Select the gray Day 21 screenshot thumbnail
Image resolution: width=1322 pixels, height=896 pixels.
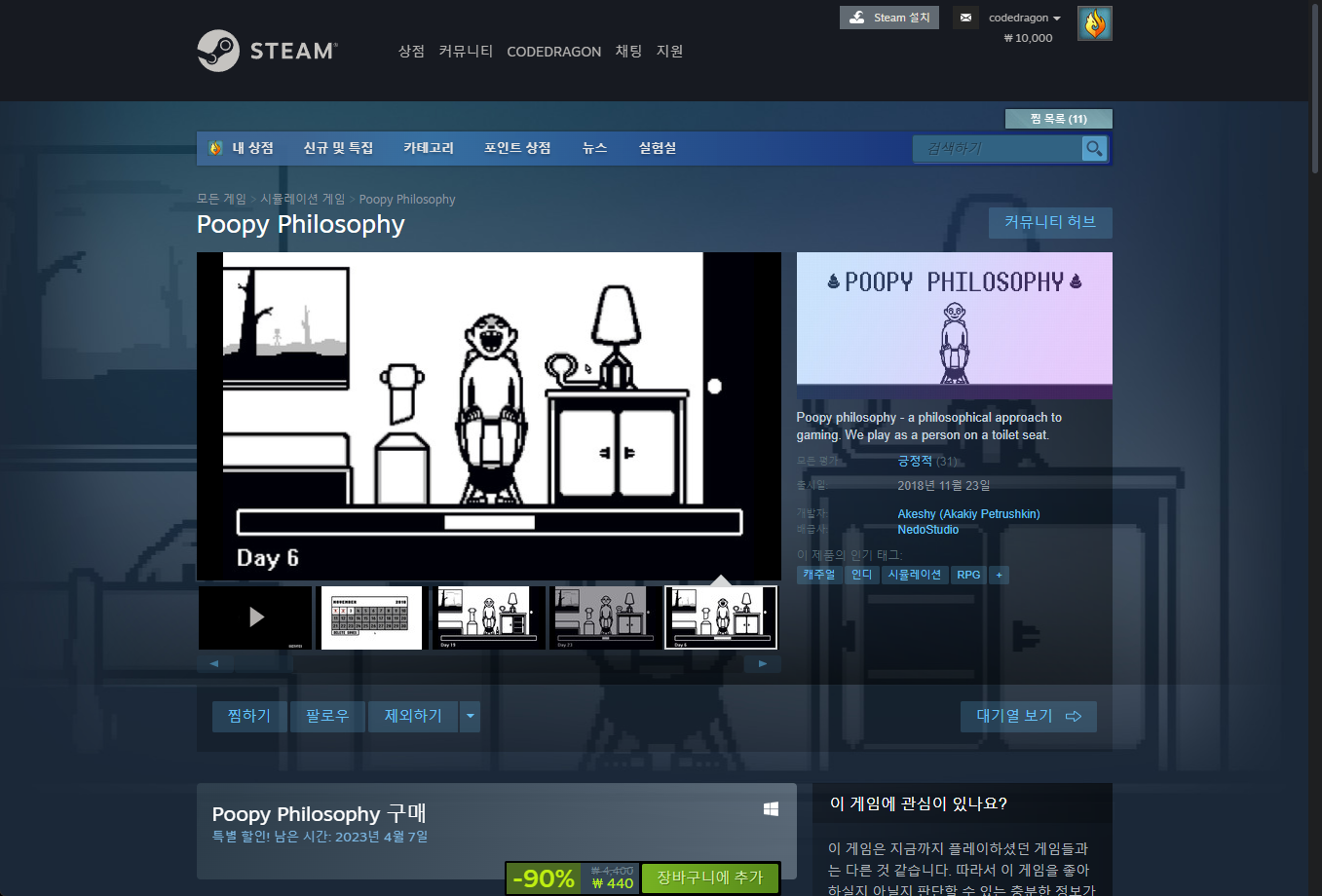pos(605,617)
